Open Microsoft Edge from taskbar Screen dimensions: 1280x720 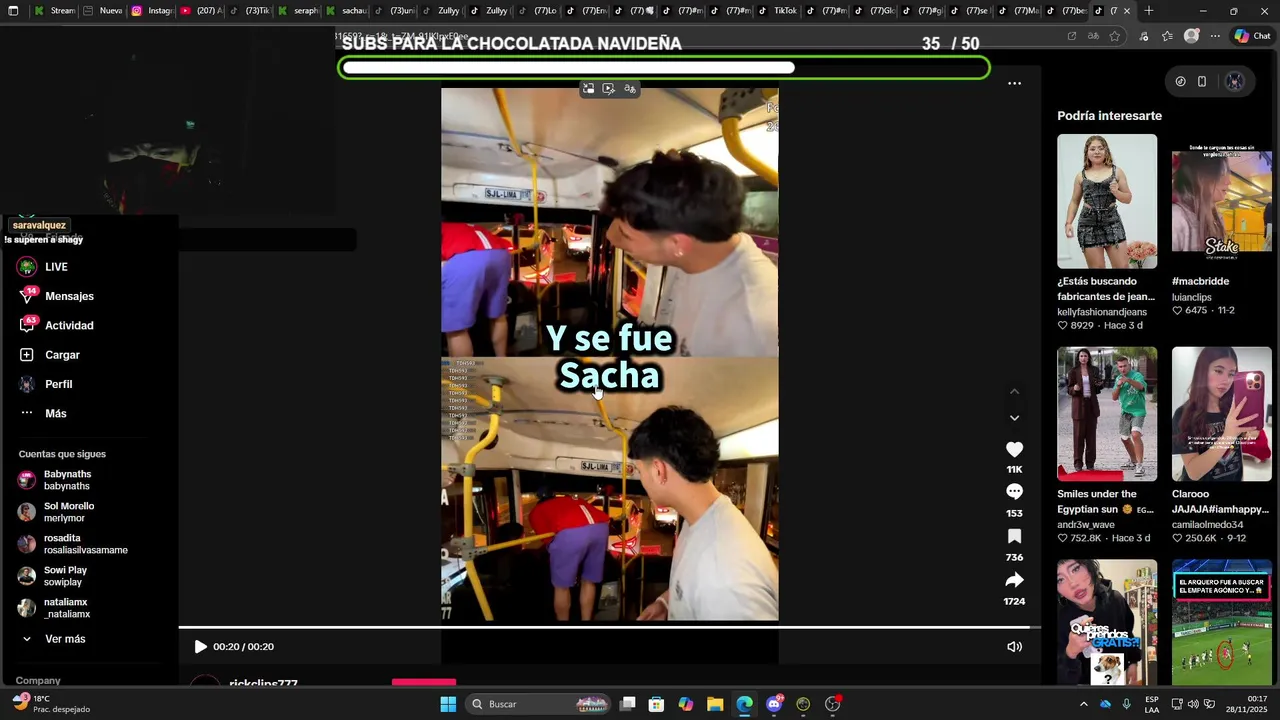744,704
